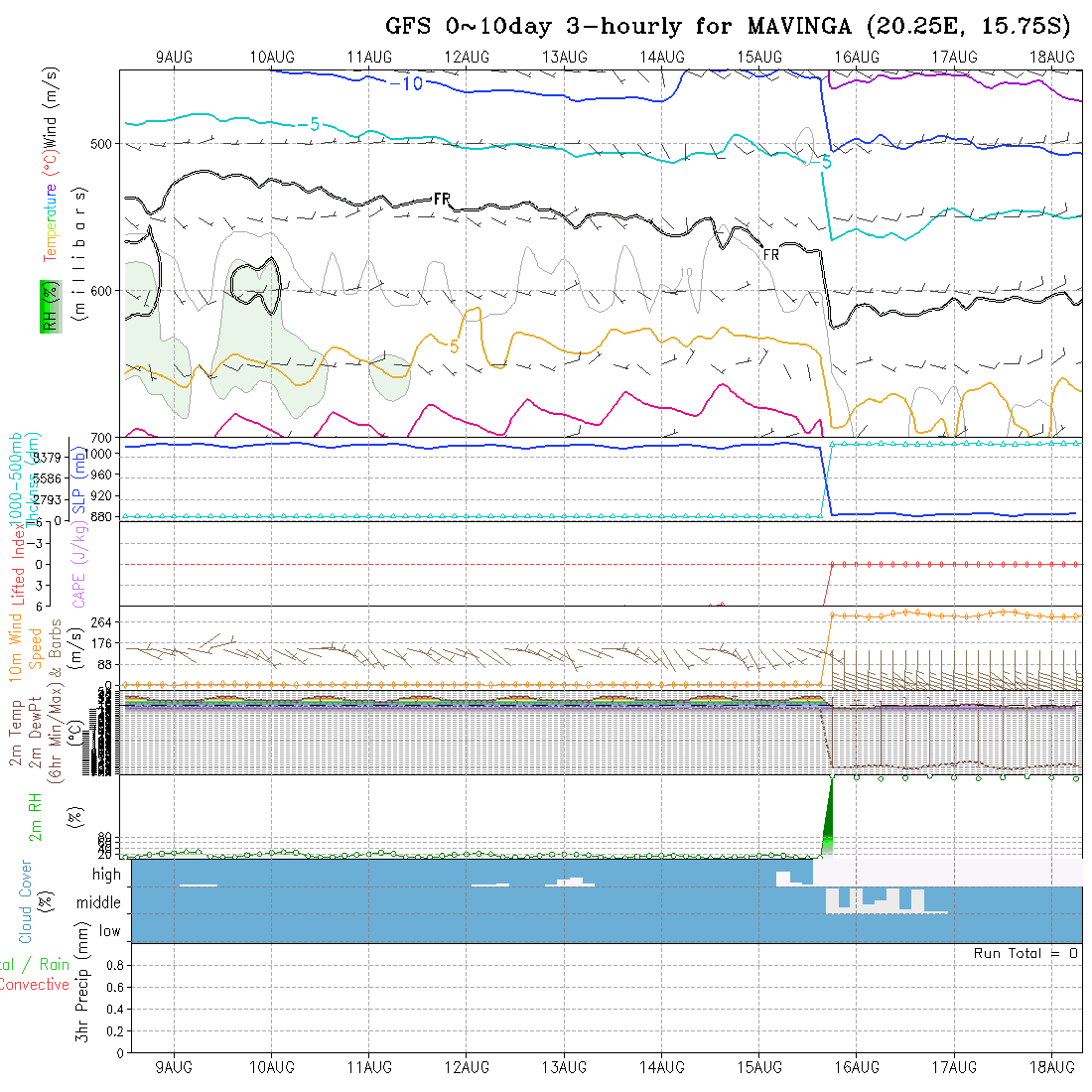Click the 500 millibar pressure tick label
The width and height of the screenshot is (1092, 1092).
coord(101,144)
